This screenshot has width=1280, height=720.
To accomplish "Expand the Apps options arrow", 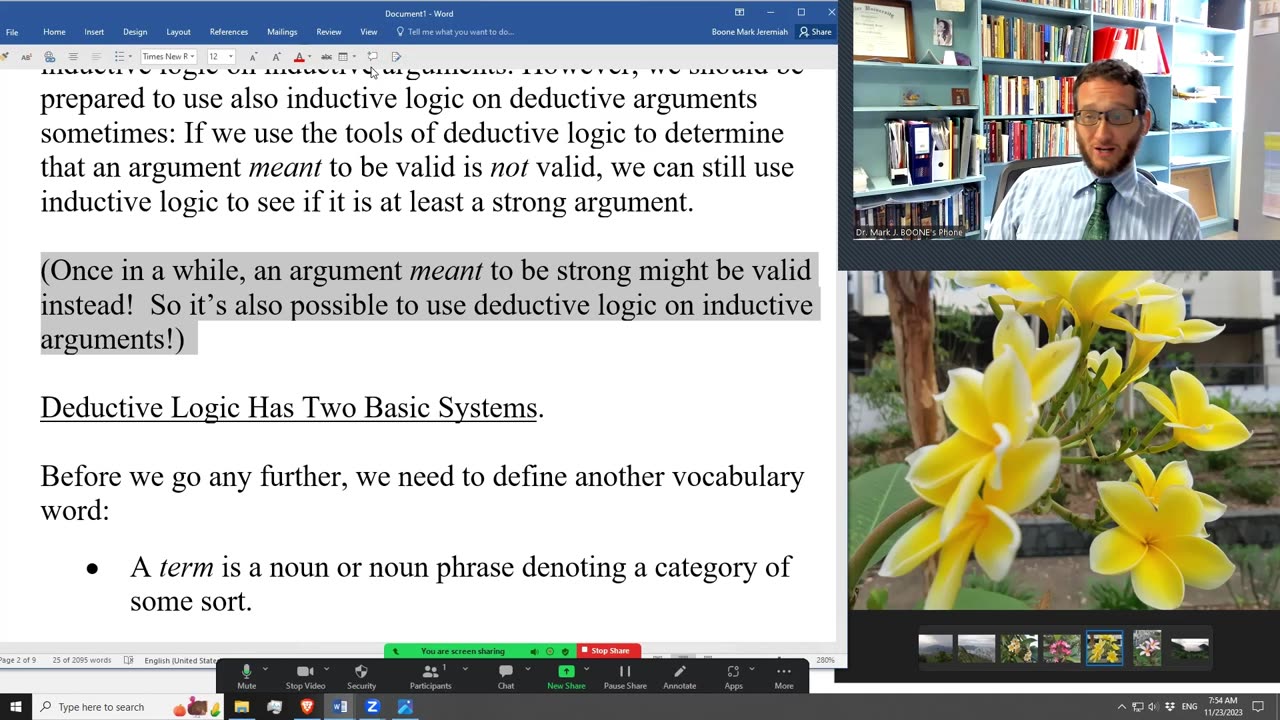I will click(x=752, y=669).
